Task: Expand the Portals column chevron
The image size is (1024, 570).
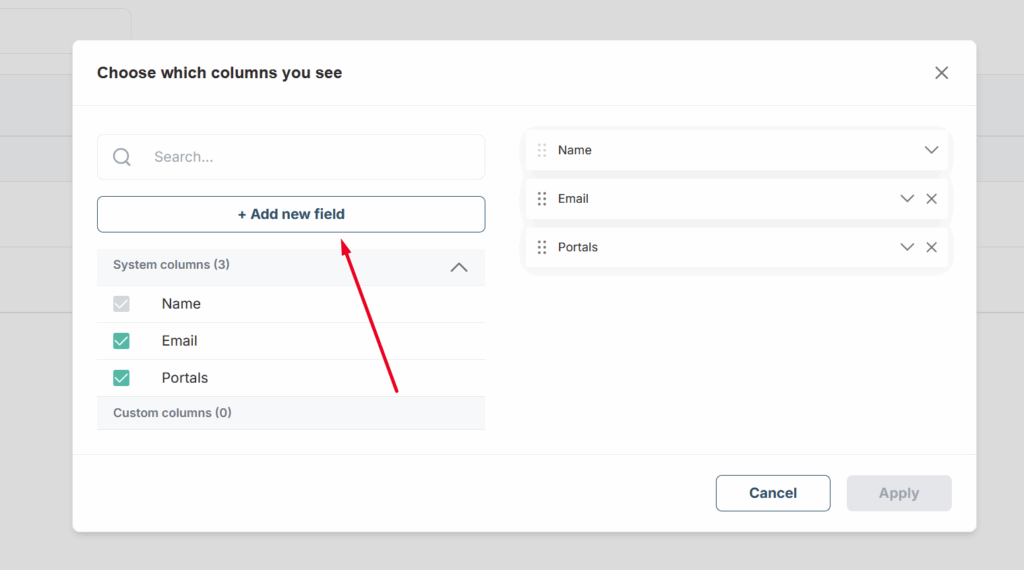Action: [x=907, y=247]
